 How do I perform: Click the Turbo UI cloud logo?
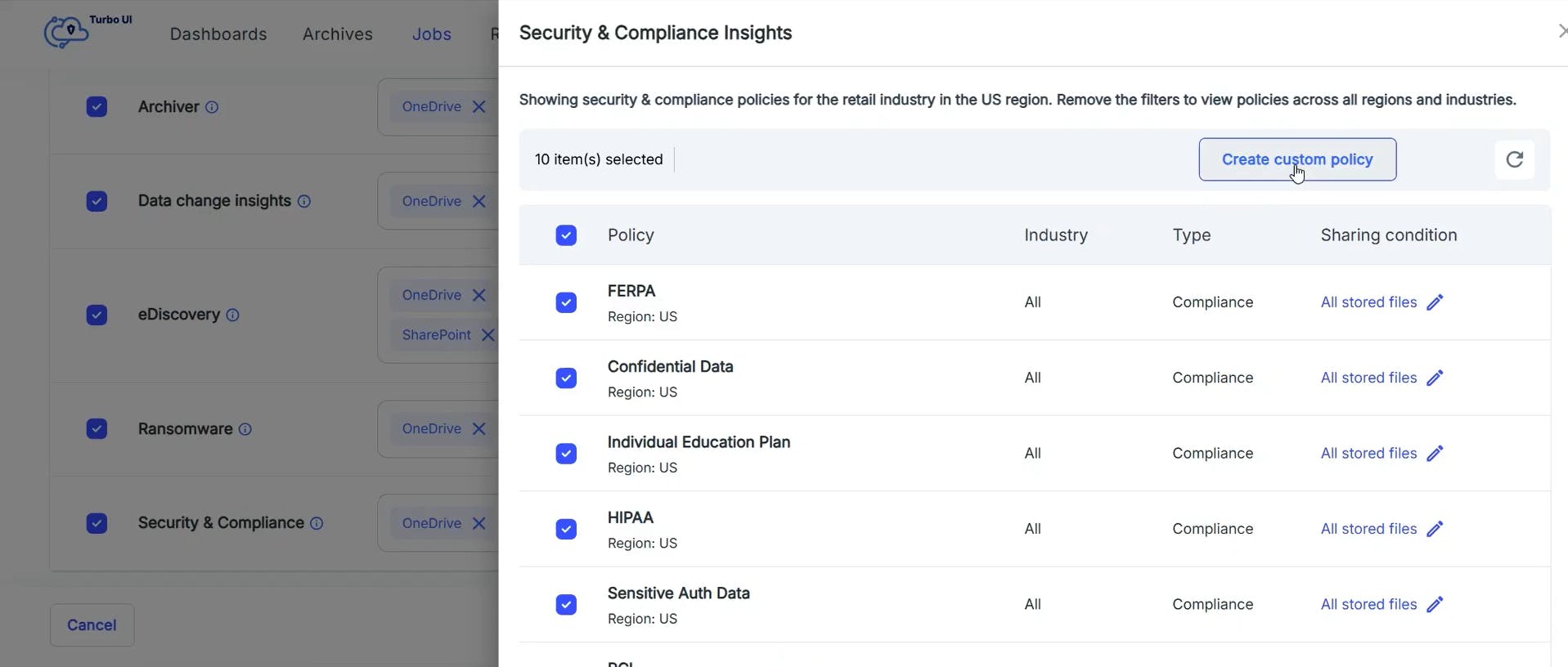click(66, 33)
